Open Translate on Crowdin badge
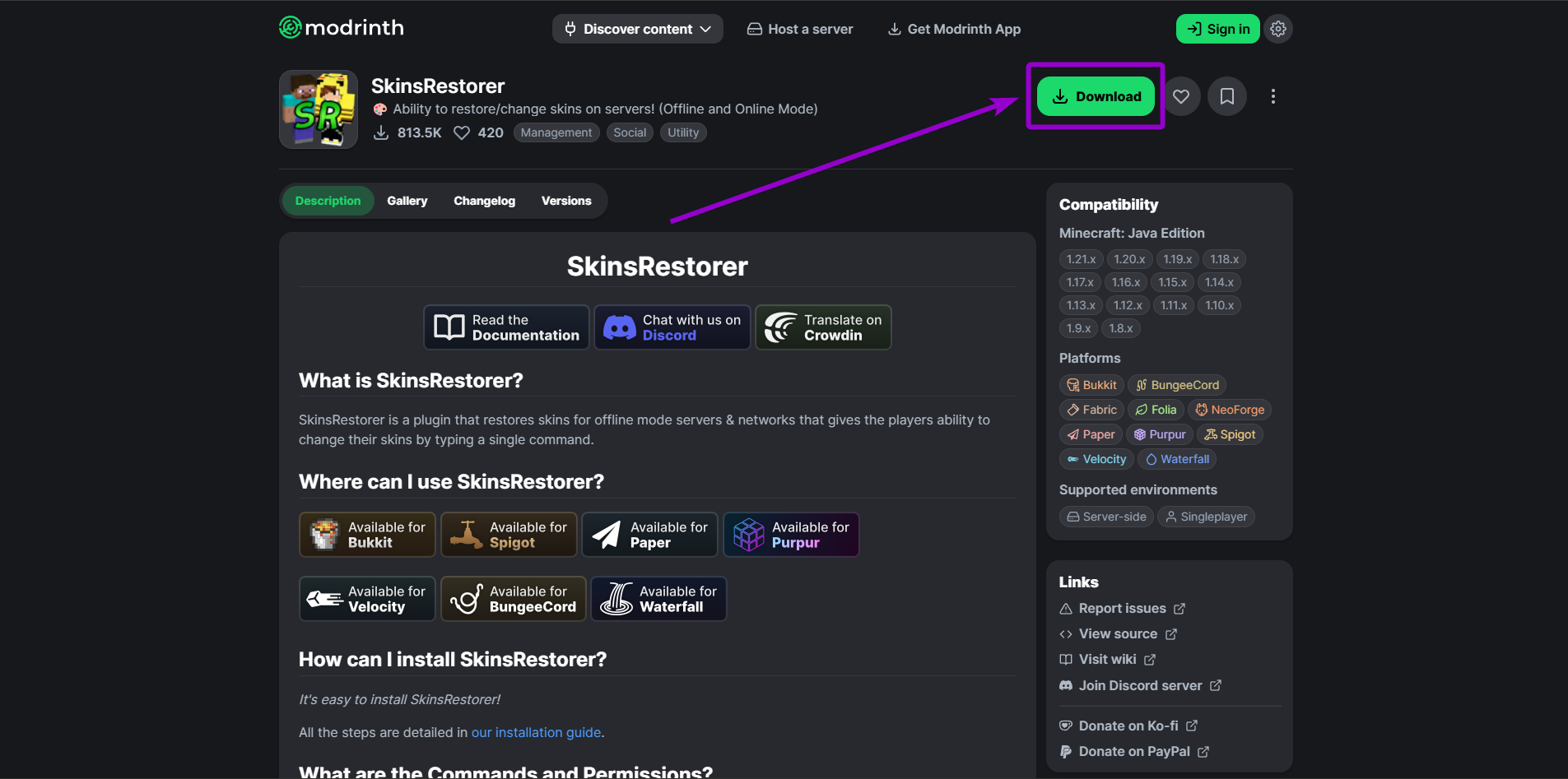1568x779 pixels. (x=823, y=327)
